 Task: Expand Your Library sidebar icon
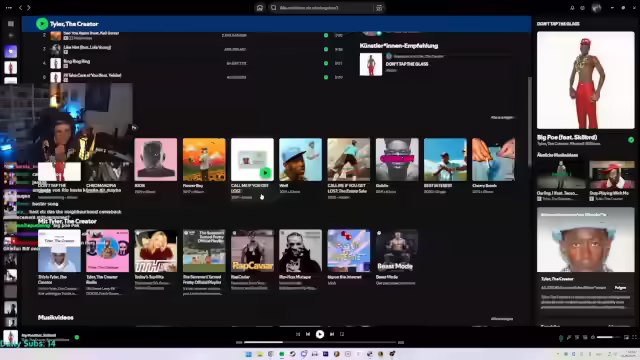[x=11, y=24]
